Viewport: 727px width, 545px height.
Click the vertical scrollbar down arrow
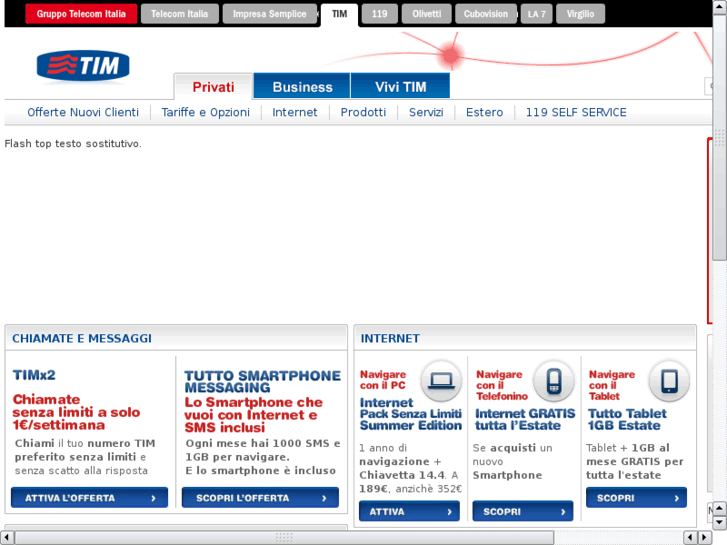(720, 522)
